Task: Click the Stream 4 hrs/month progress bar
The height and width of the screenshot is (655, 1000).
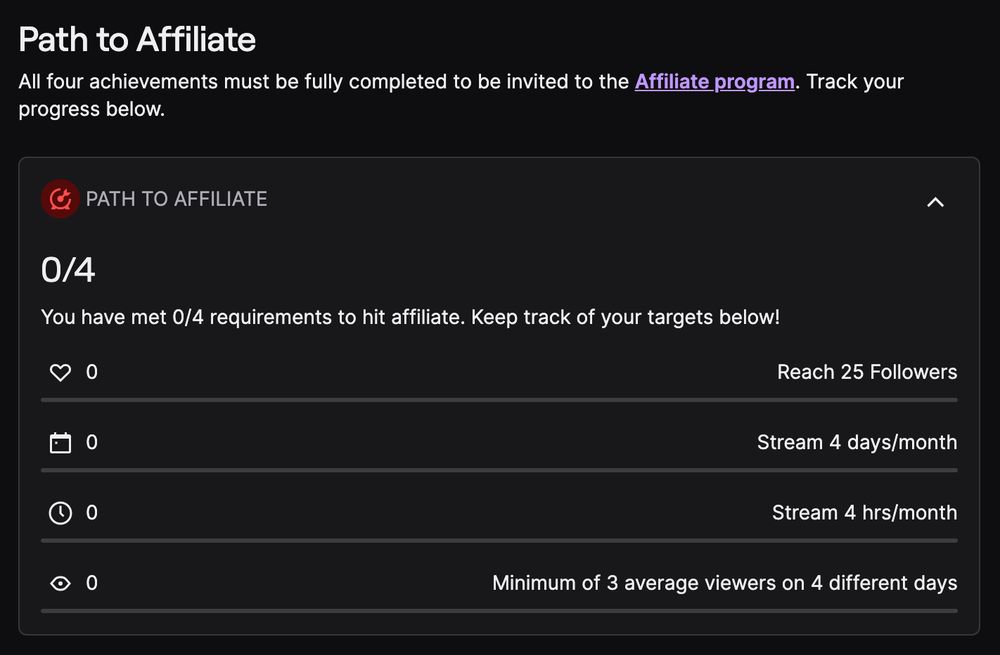Action: pos(499,540)
